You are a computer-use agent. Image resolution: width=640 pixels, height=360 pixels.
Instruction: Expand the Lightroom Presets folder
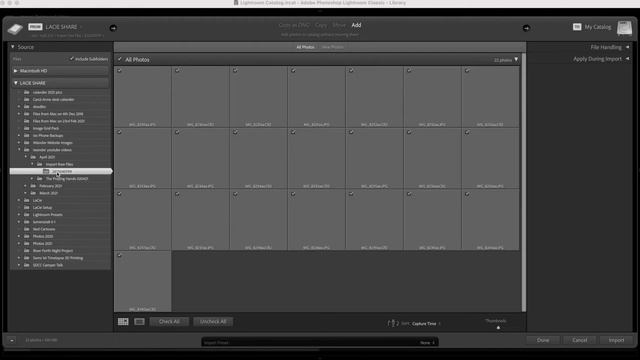(19, 215)
